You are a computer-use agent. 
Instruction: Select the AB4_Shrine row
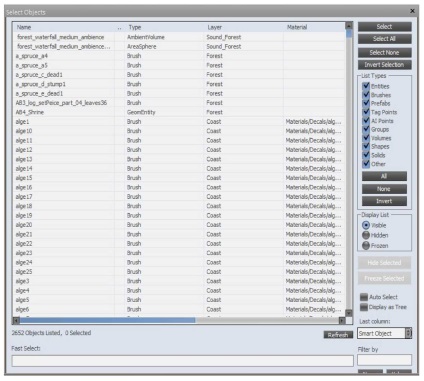(x=179, y=112)
